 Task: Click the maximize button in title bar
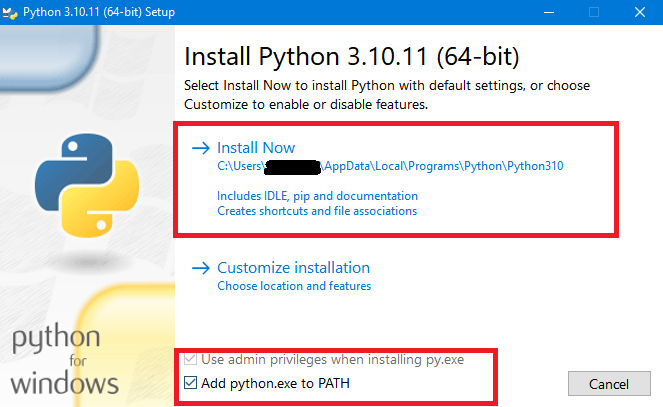[x=594, y=12]
